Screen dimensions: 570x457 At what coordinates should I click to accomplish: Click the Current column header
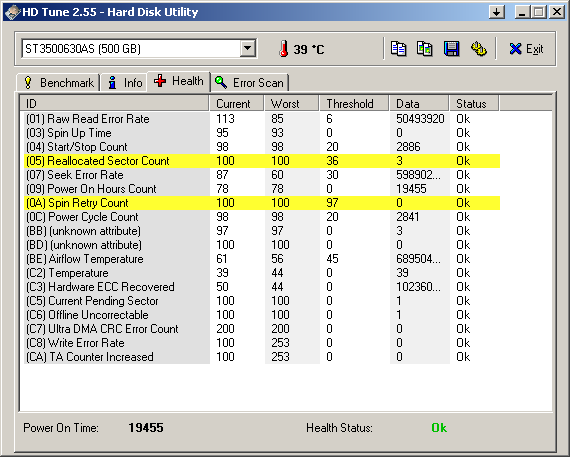(236, 104)
